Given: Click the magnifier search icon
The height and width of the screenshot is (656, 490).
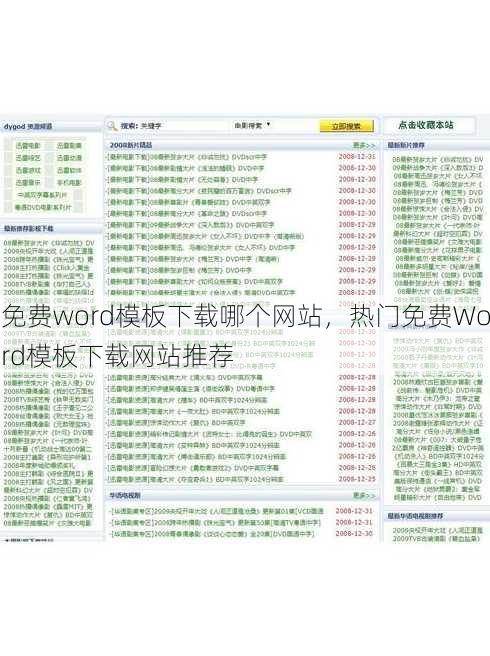Looking at the screenshot, I should [112, 126].
